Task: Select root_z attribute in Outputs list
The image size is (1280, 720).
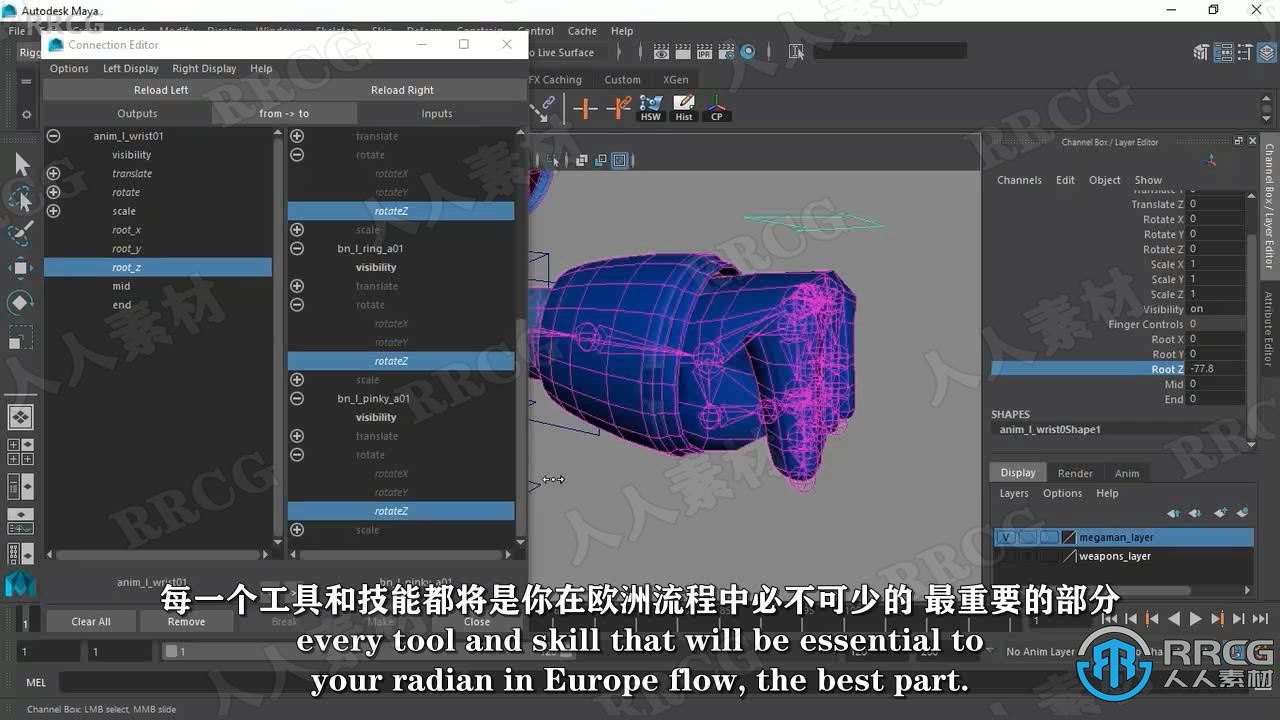Action: coord(158,267)
